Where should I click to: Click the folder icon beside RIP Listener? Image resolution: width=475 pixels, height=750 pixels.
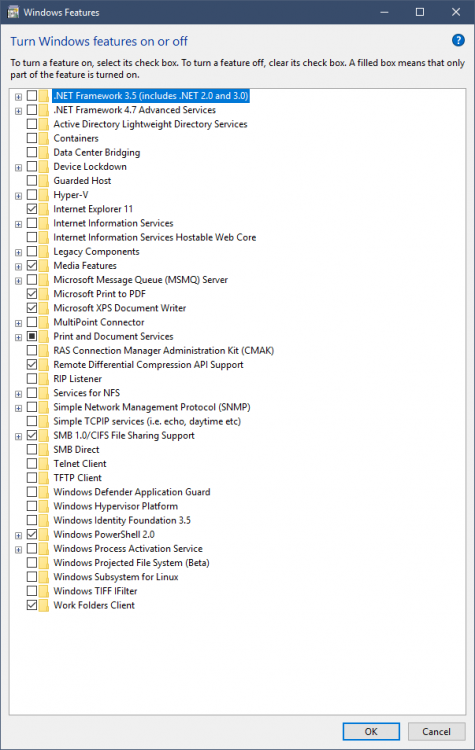tap(44, 379)
